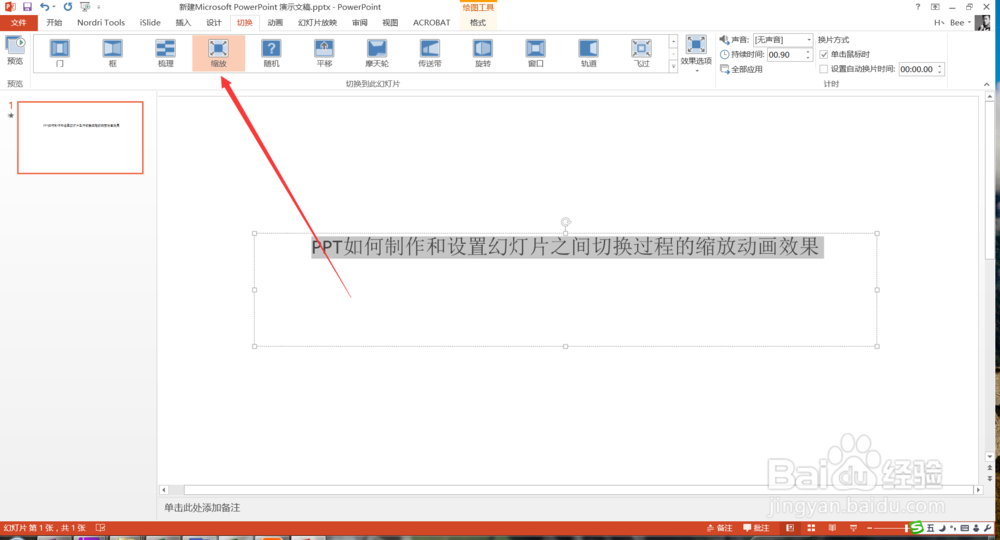Switch to Reading view icon

(x=832, y=528)
